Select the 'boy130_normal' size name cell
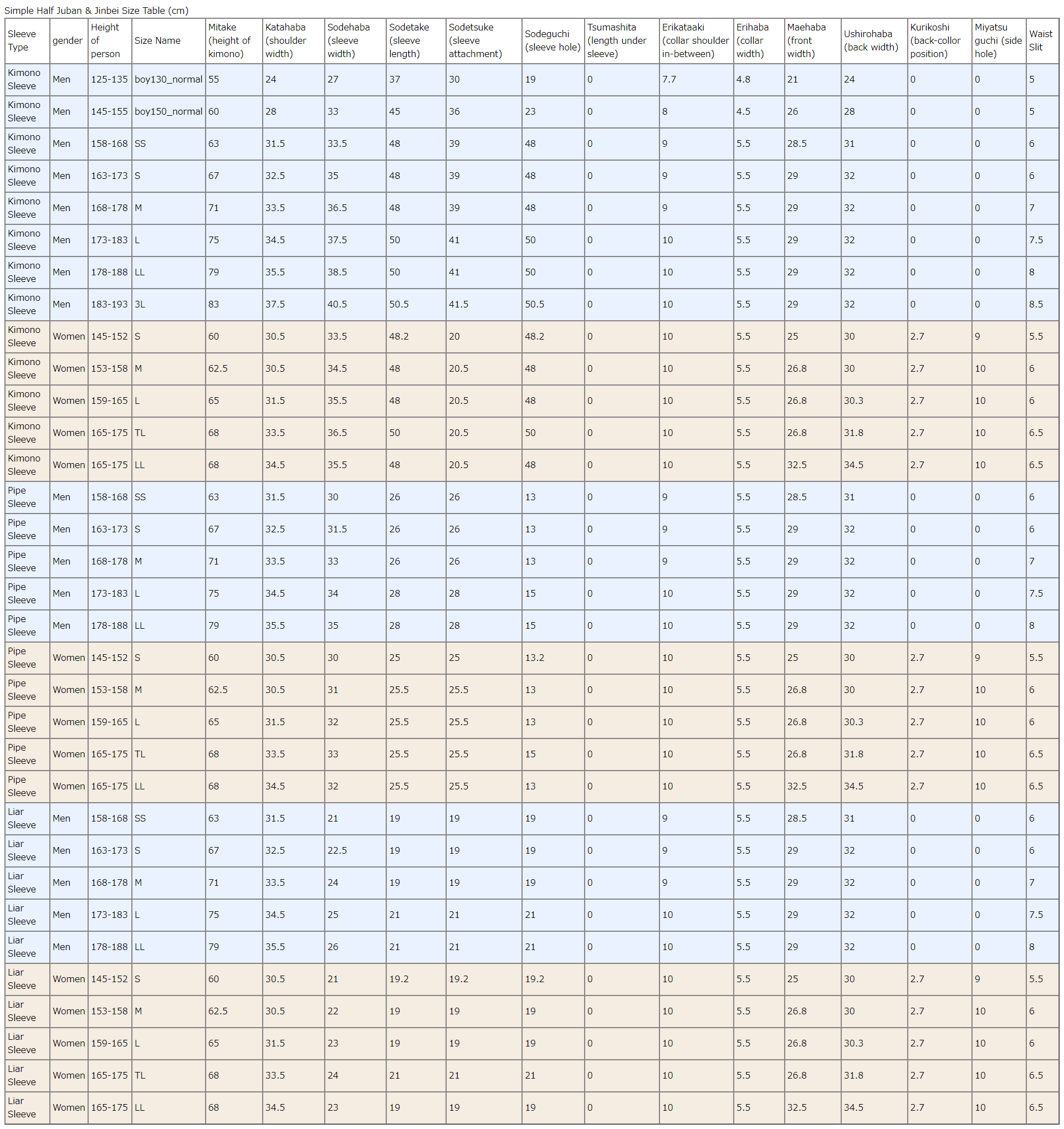Image resolution: width=1064 pixels, height=1129 pixels. click(168, 80)
